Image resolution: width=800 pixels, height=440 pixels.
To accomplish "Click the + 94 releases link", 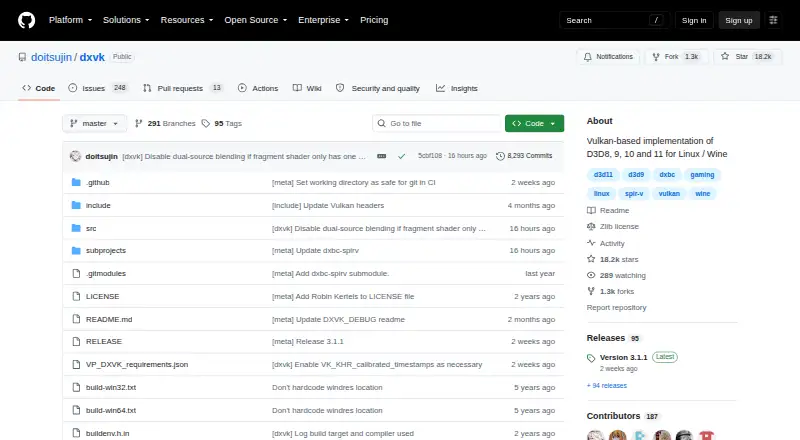I will [607, 385].
